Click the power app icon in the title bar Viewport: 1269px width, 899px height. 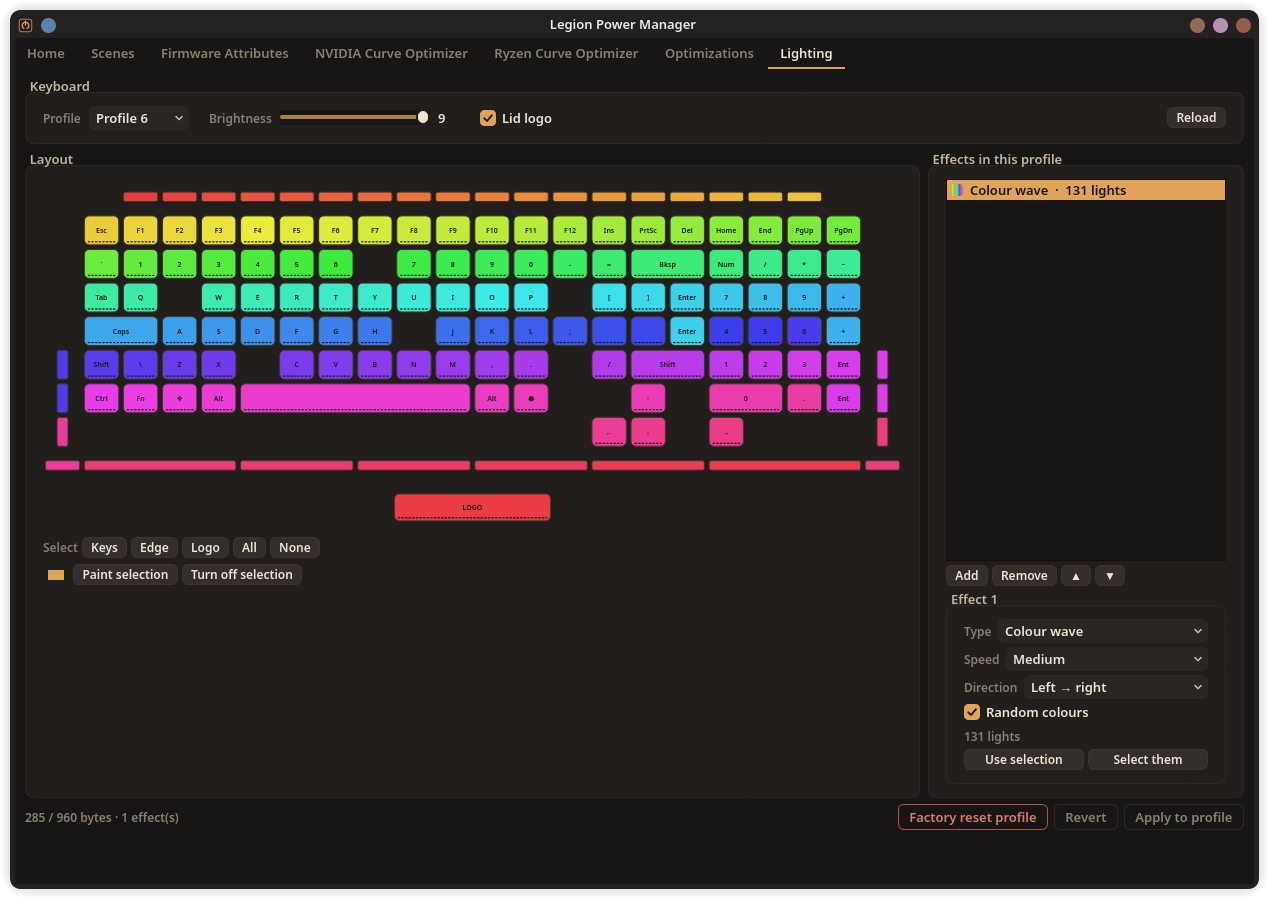[25, 25]
